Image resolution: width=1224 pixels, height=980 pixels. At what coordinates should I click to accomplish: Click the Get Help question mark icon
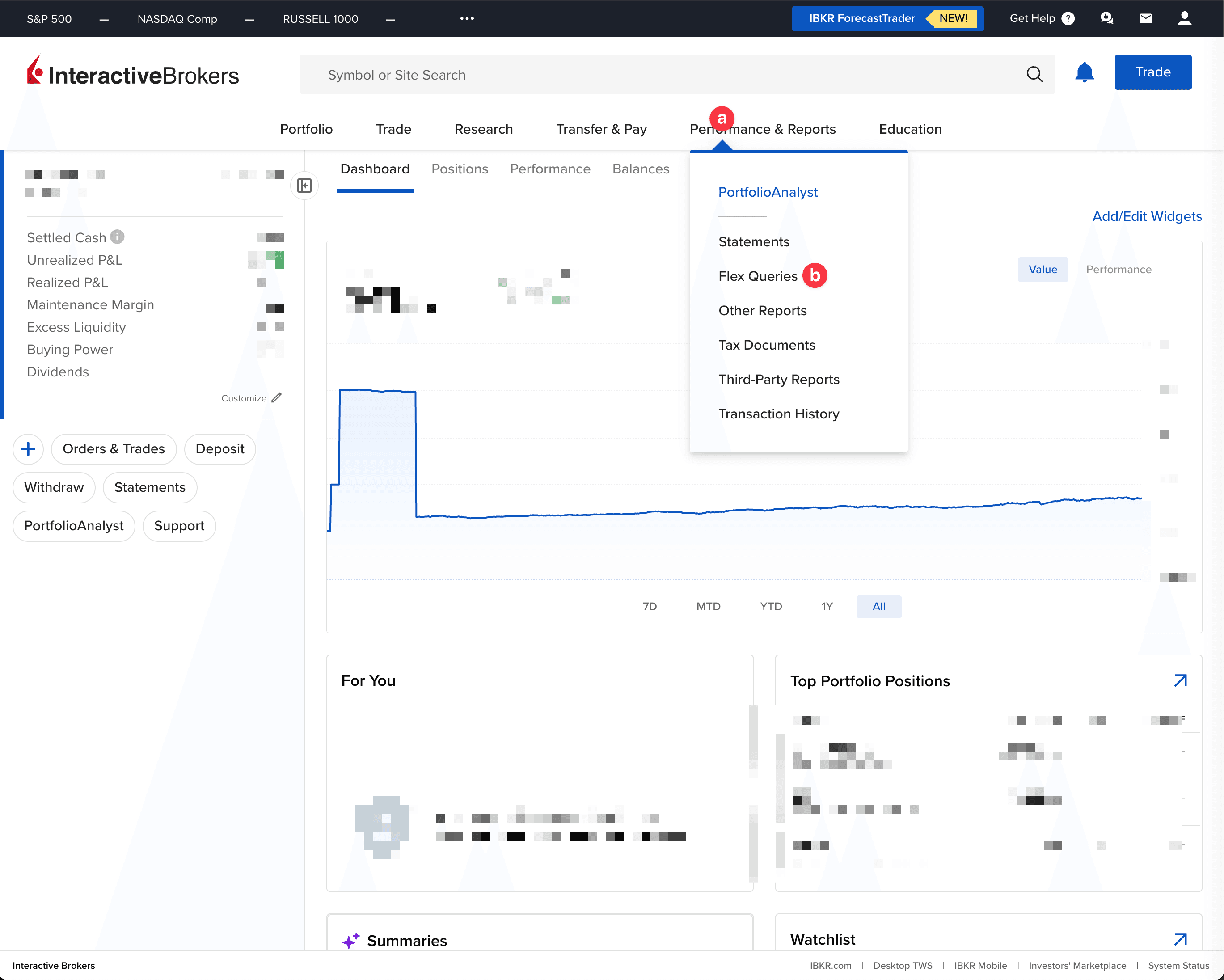[x=1068, y=18]
